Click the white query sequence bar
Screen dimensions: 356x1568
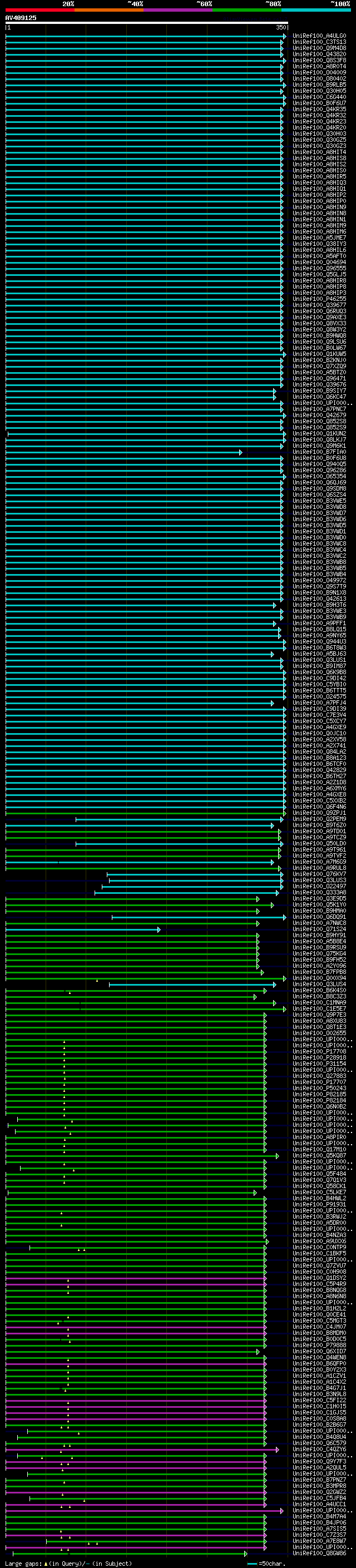pos(147,23)
